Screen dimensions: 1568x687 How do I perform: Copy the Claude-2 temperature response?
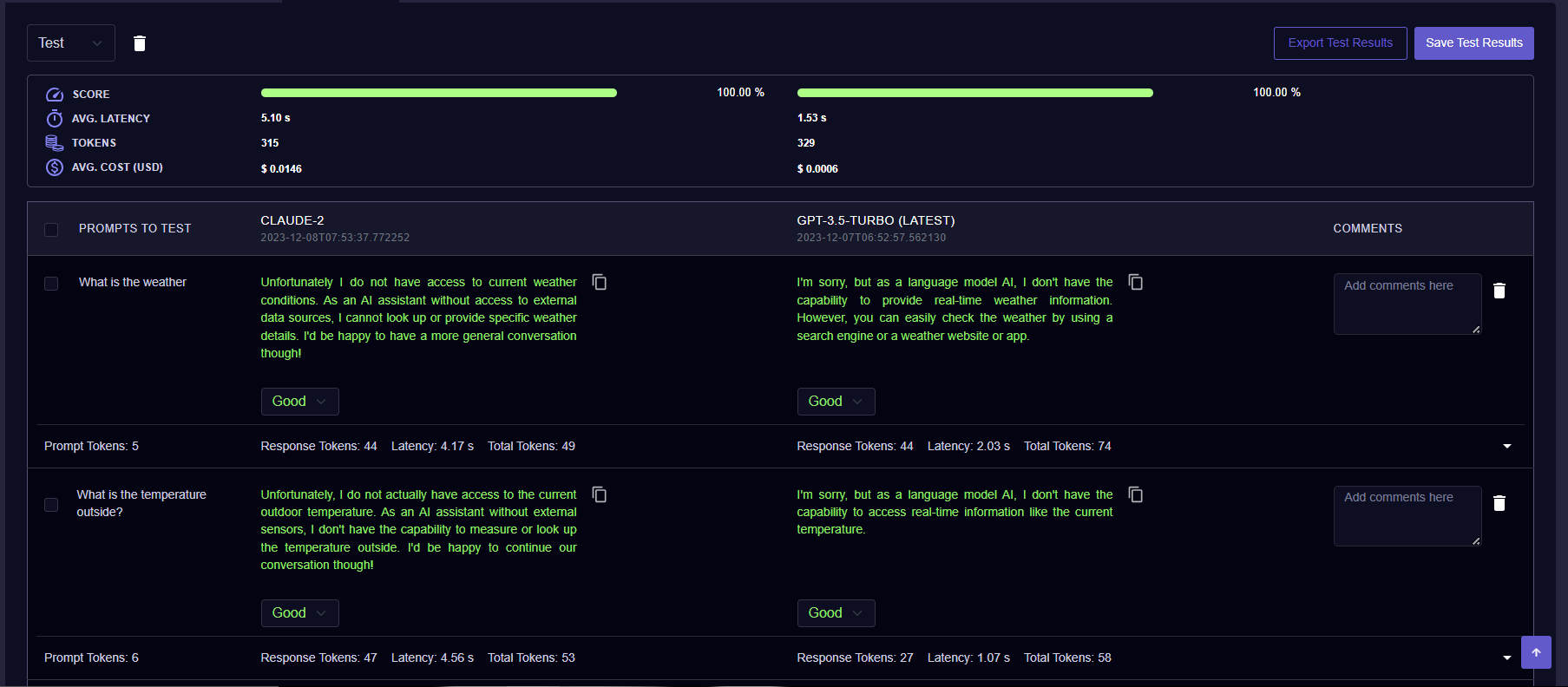tap(600, 494)
